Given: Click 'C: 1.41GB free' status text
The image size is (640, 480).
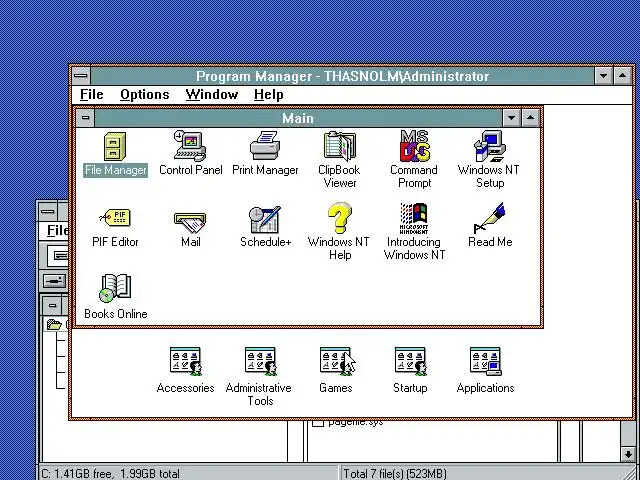Looking at the screenshot, I should [x=111, y=474].
